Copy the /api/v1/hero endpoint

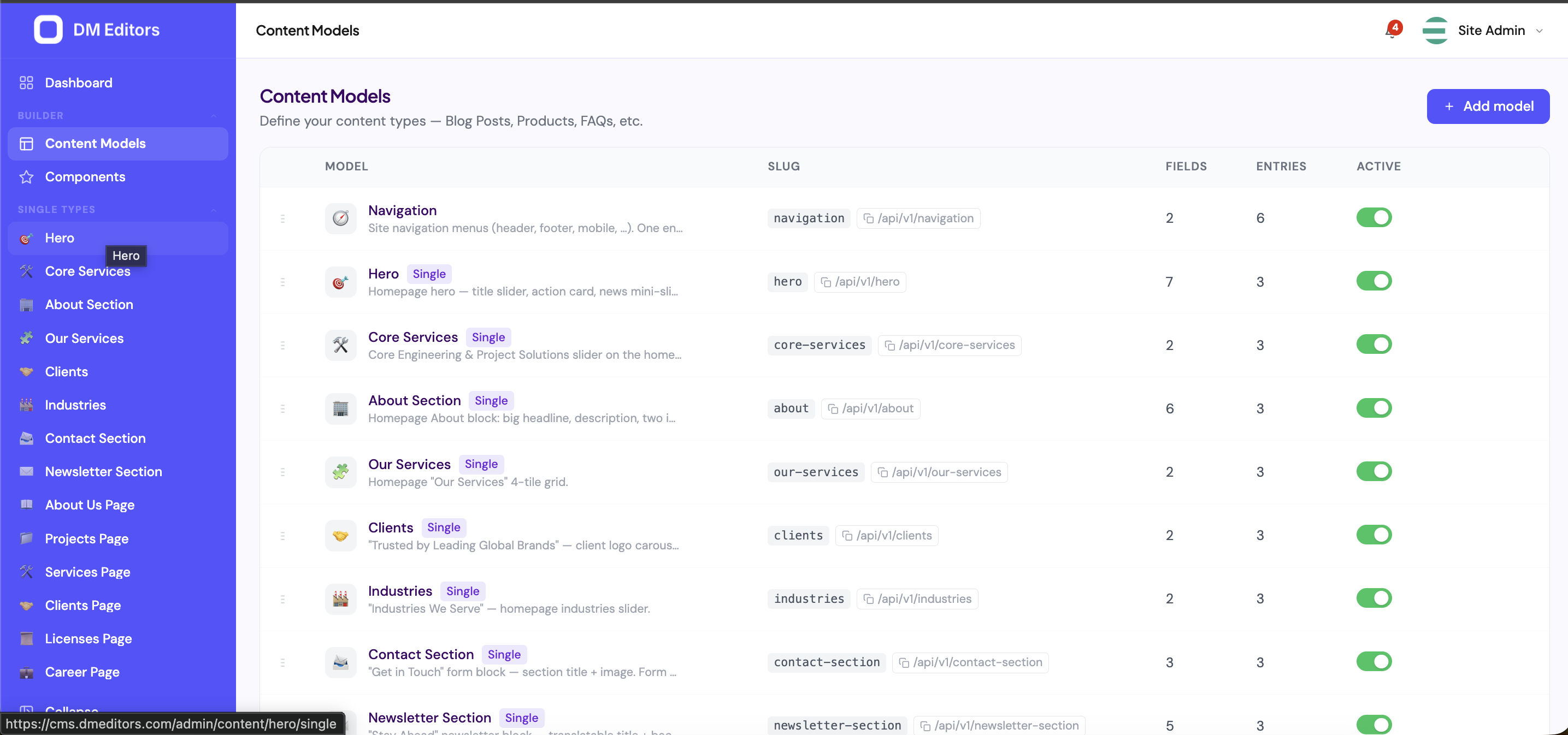[x=859, y=282]
